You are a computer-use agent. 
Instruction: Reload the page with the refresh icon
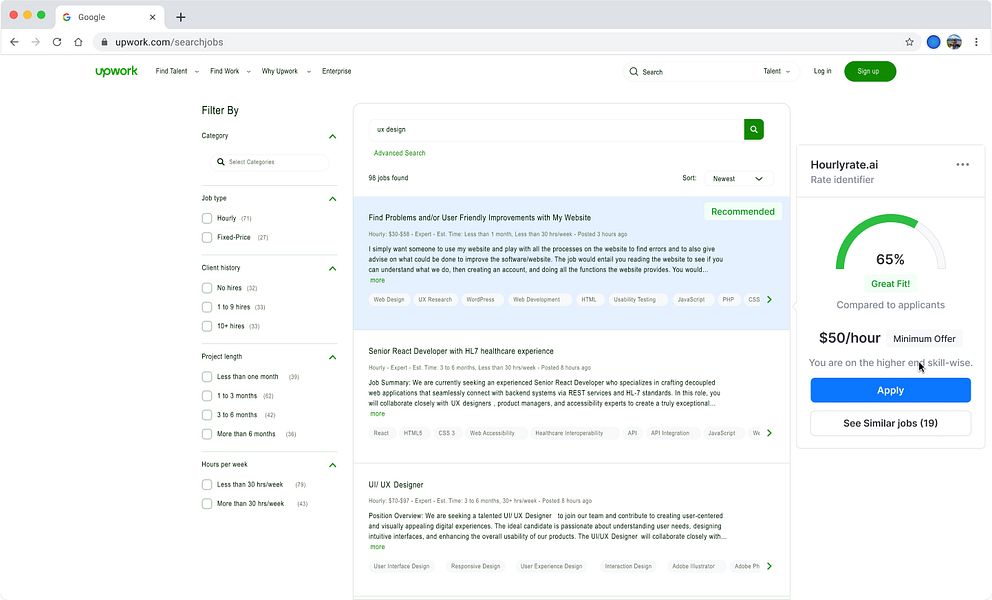point(57,42)
